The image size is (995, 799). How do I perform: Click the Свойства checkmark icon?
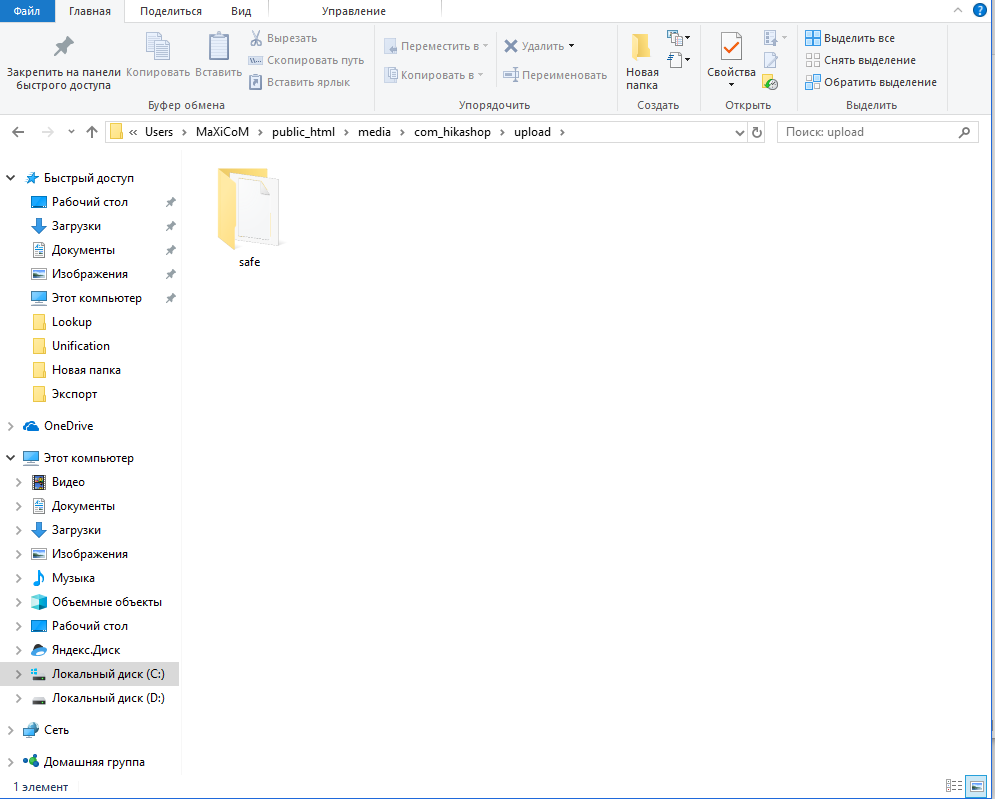(x=731, y=47)
